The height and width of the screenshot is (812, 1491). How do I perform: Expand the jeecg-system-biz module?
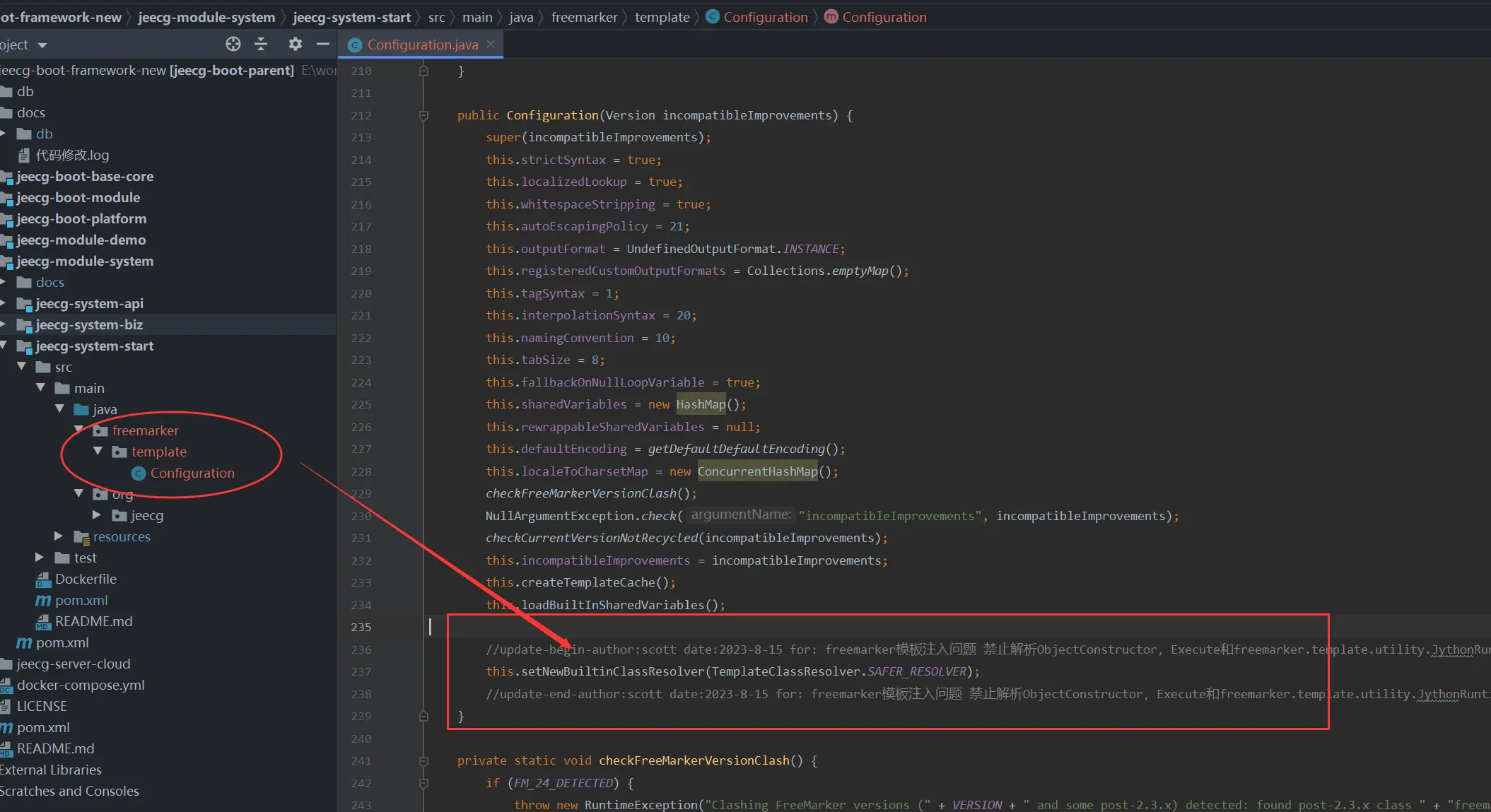(x=9, y=324)
